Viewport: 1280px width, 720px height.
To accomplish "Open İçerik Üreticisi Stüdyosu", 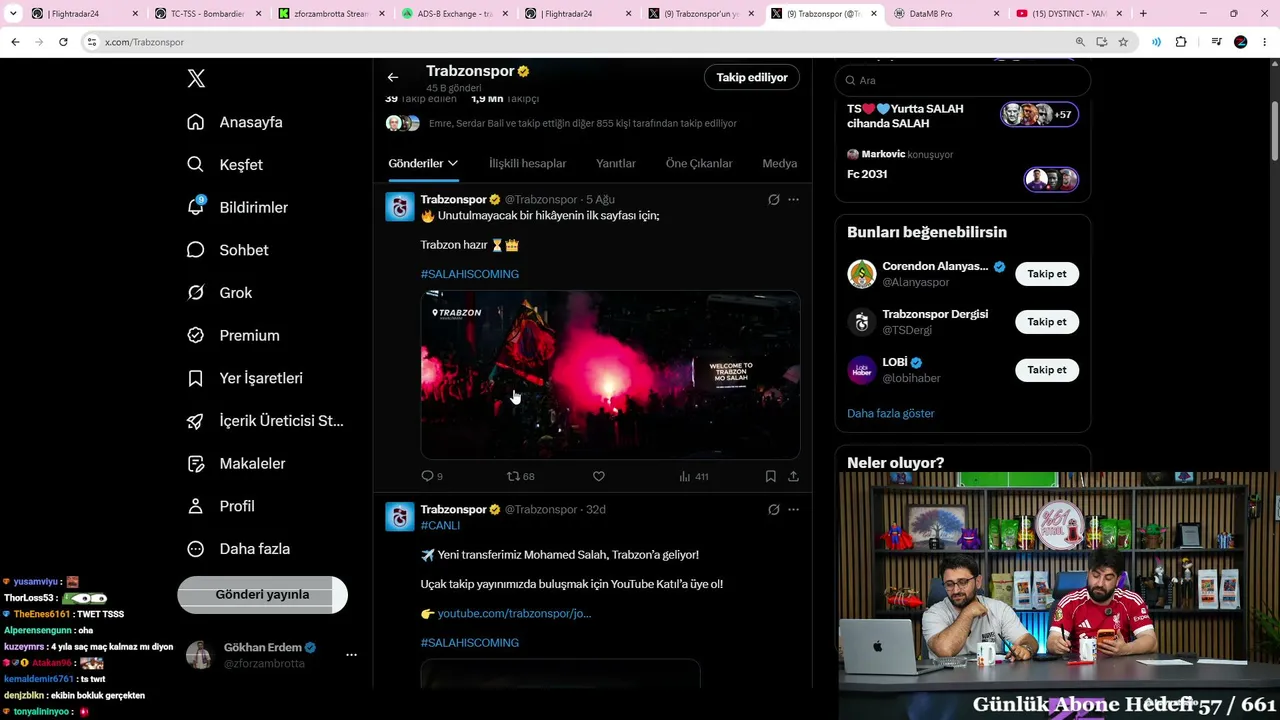I will point(265,421).
